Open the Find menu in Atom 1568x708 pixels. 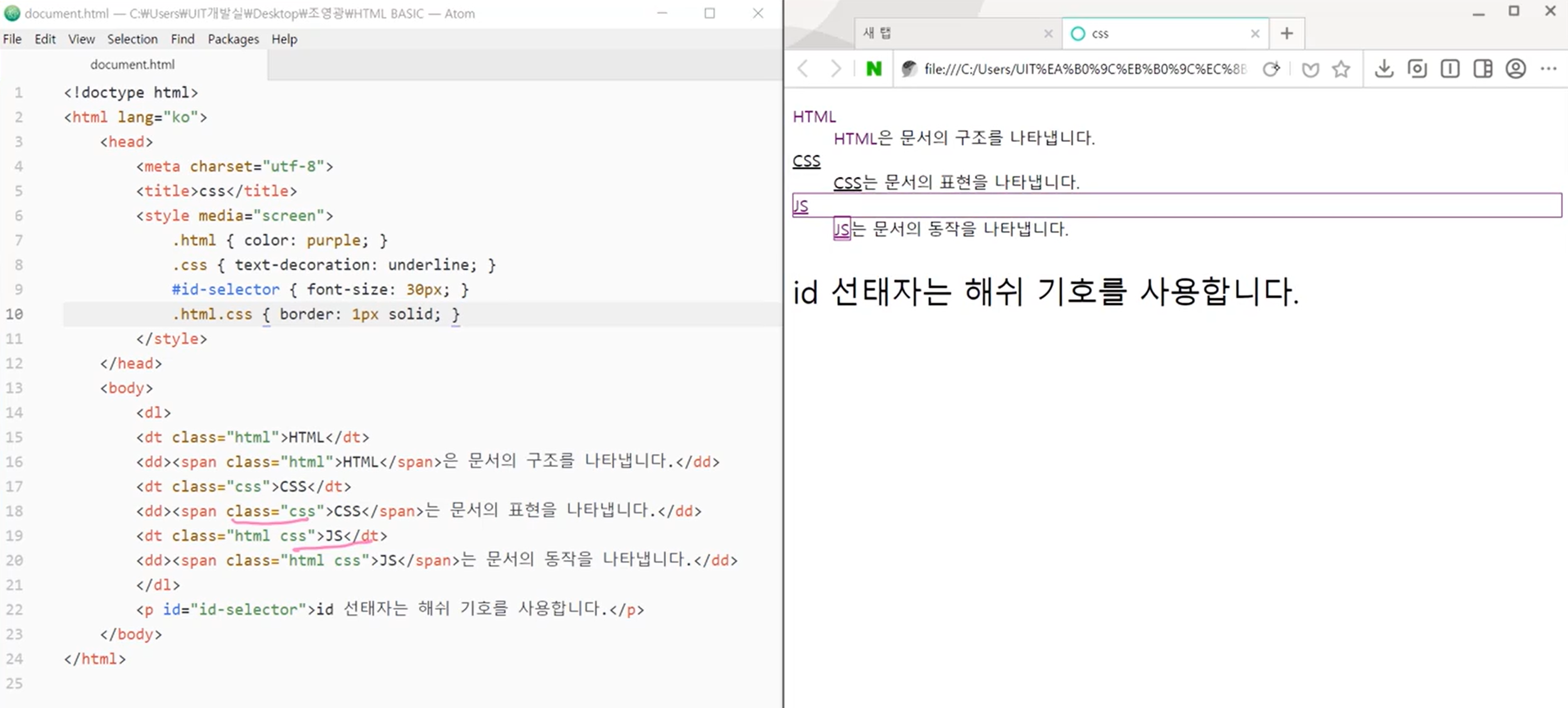tap(182, 39)
